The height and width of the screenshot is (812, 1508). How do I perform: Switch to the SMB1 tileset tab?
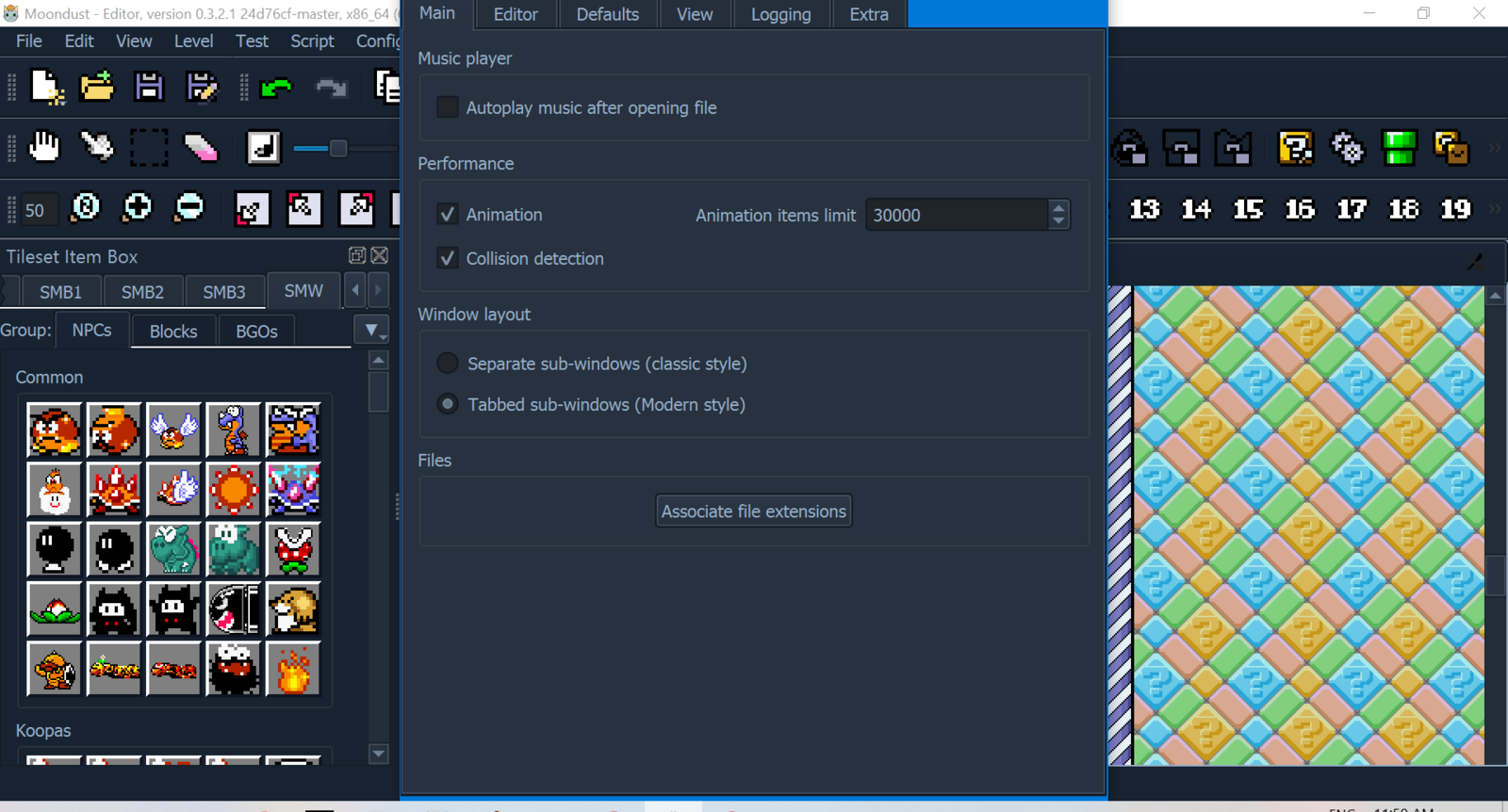(60, 292)
